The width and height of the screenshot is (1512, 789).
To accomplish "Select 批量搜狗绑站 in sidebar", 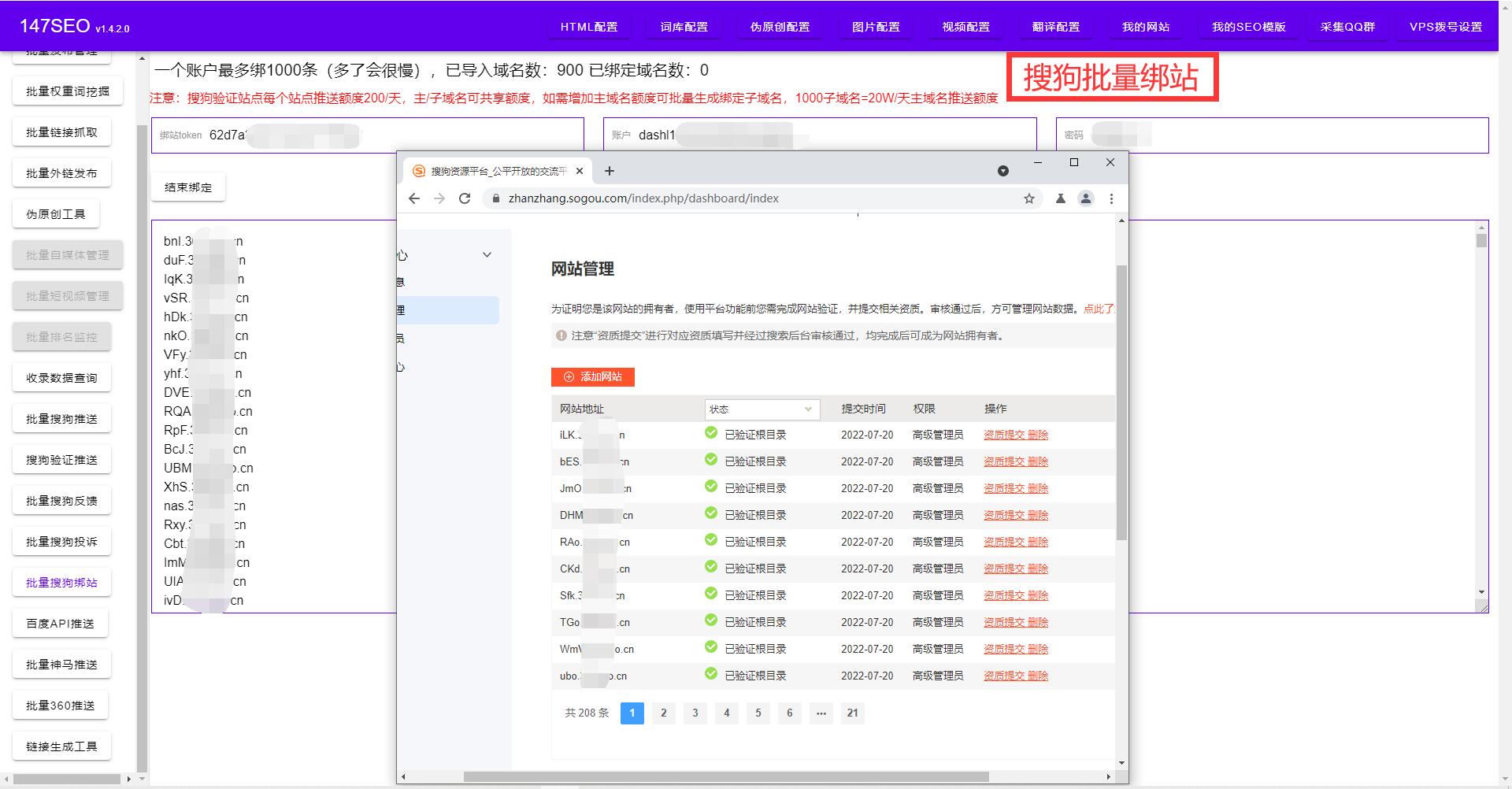I will [61, 583].
